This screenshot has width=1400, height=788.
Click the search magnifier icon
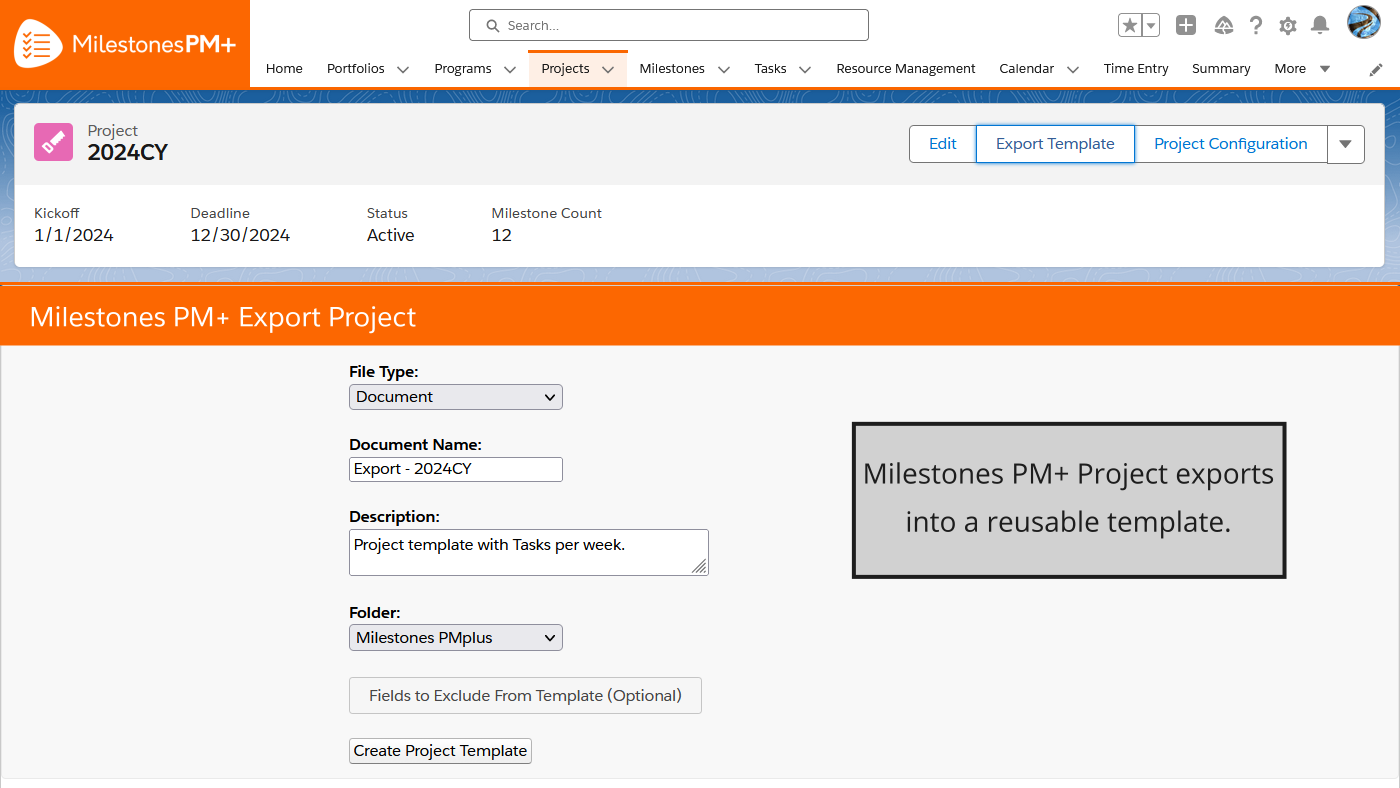pos(492,26)
